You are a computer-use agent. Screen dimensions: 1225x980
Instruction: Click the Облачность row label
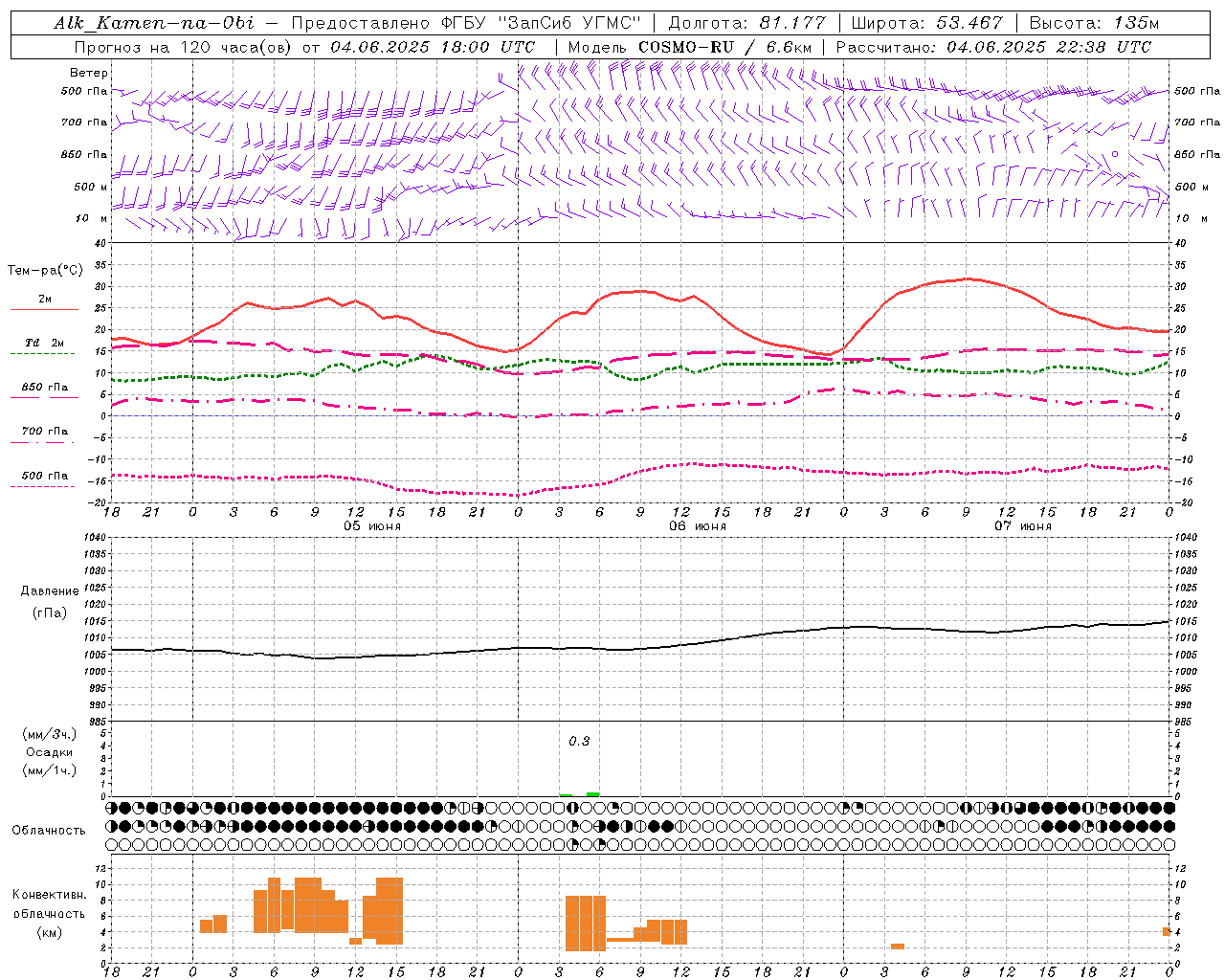[49, 831]
